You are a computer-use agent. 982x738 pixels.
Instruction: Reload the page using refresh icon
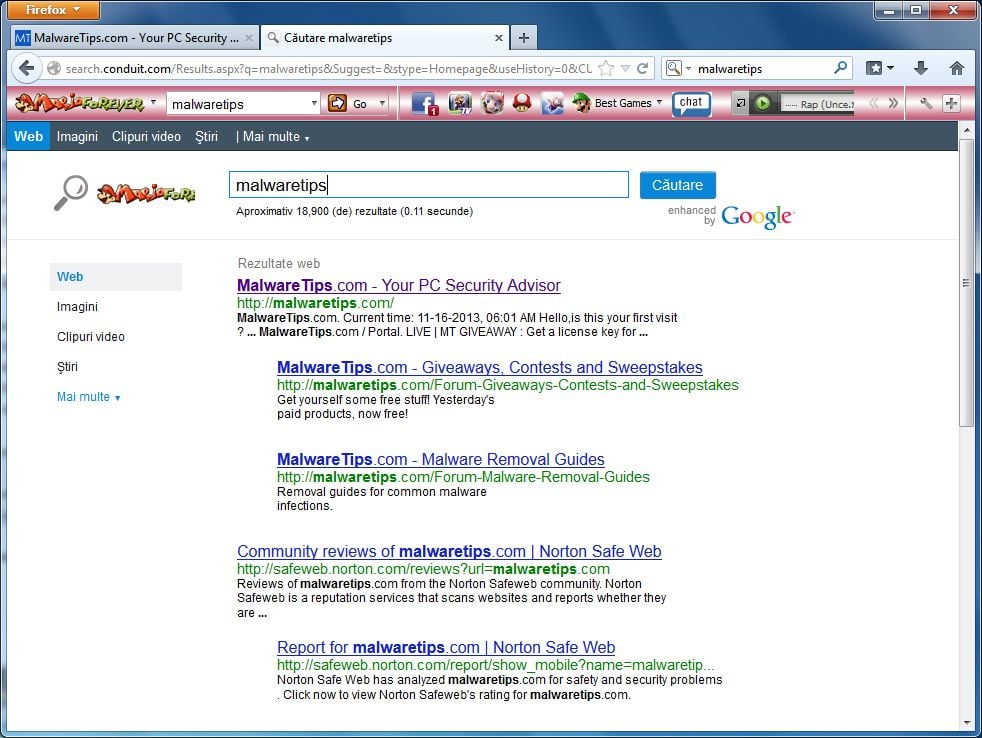click(x=643, y=68)
